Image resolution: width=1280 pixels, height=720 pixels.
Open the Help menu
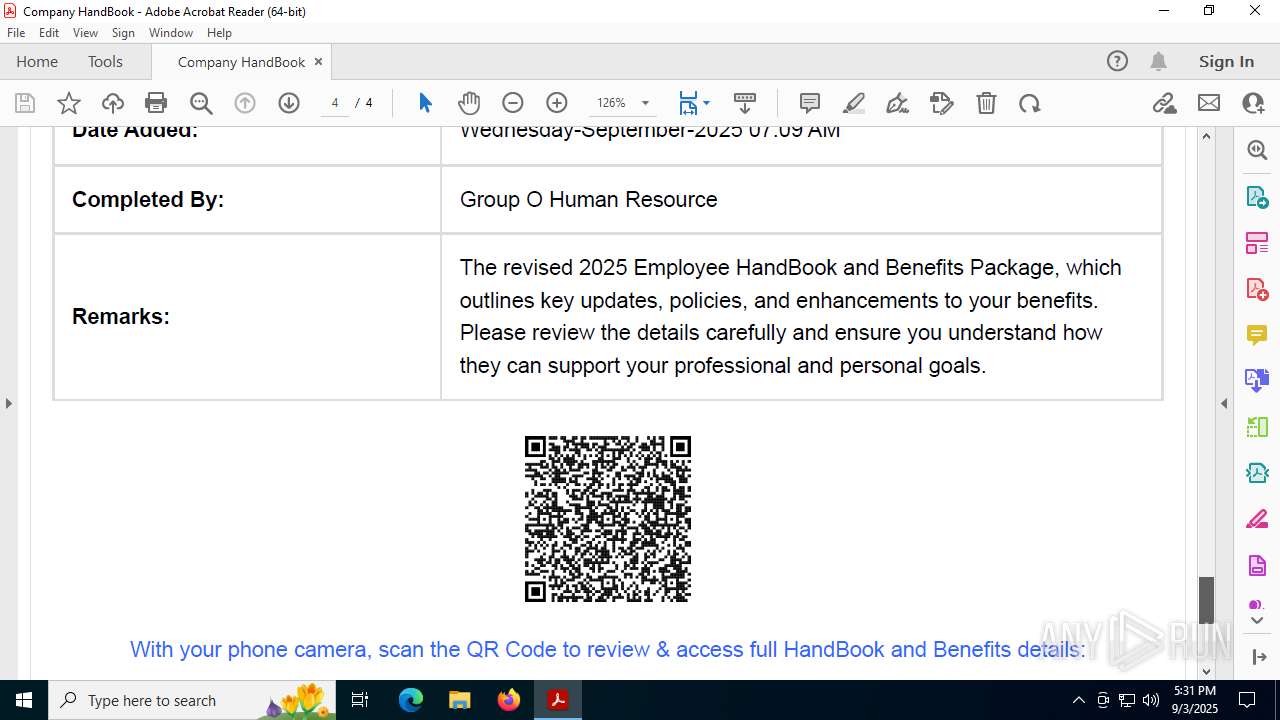(219, 33)
